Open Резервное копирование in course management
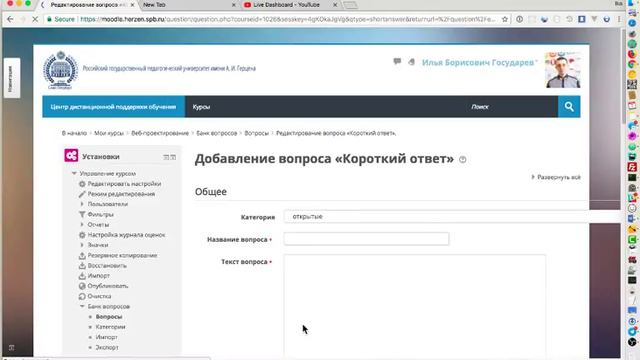The width and height of the screenshot is (640, 360). pyautogui.click(x=122, y=256)
